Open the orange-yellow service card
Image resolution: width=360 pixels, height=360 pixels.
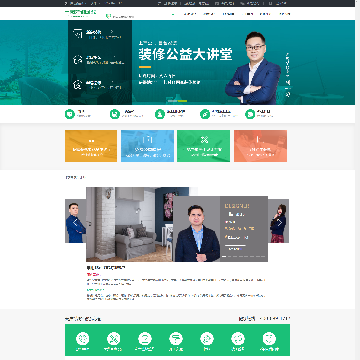91,146
